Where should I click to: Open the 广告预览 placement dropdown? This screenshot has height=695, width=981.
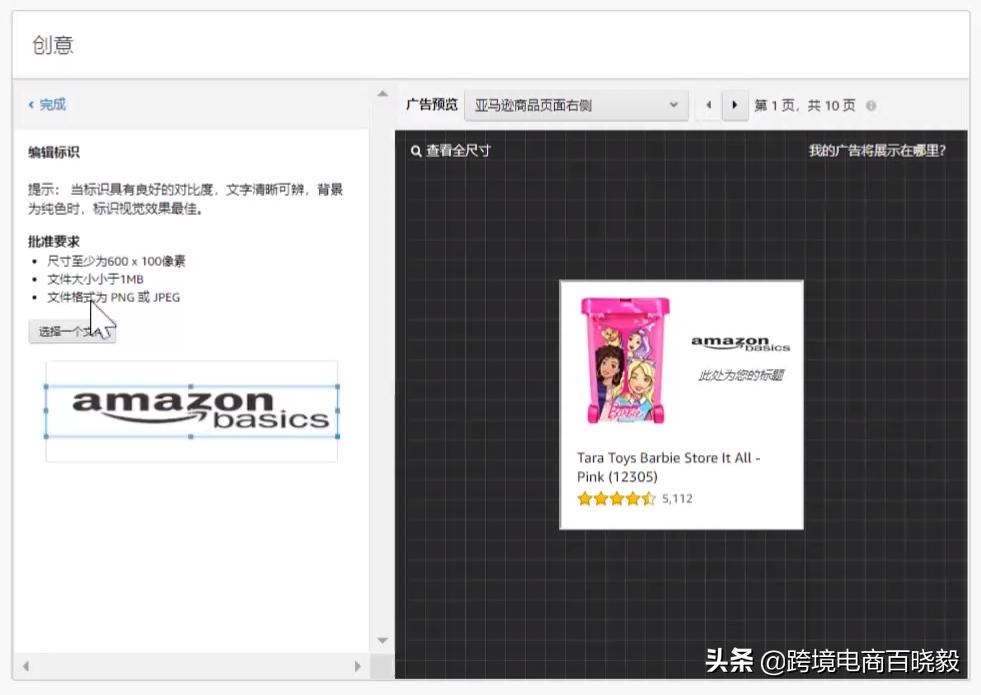(576, 105)
